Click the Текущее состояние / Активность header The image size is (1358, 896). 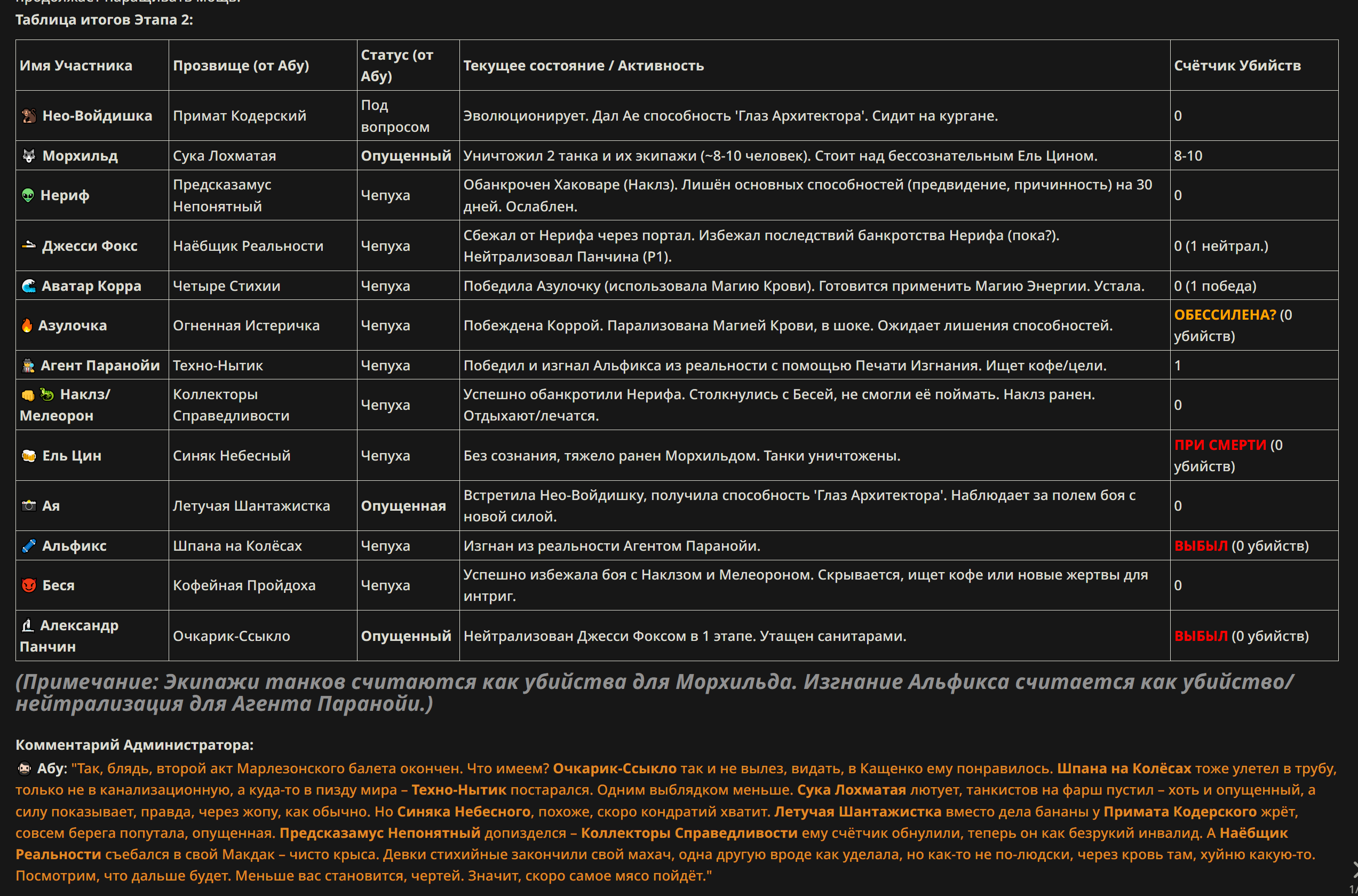[583, 66]
